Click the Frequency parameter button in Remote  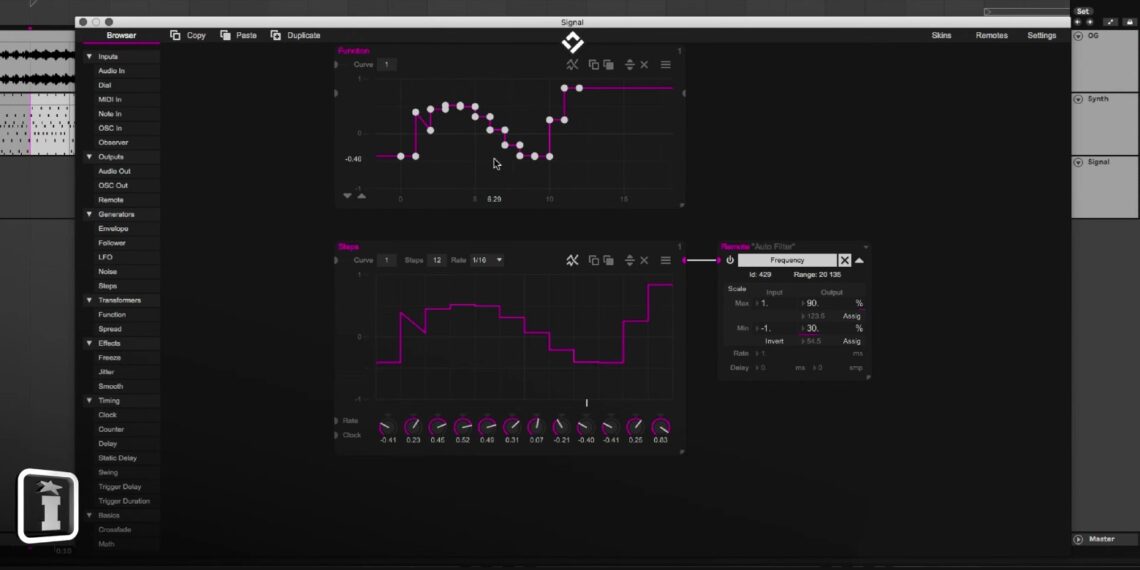787,260
